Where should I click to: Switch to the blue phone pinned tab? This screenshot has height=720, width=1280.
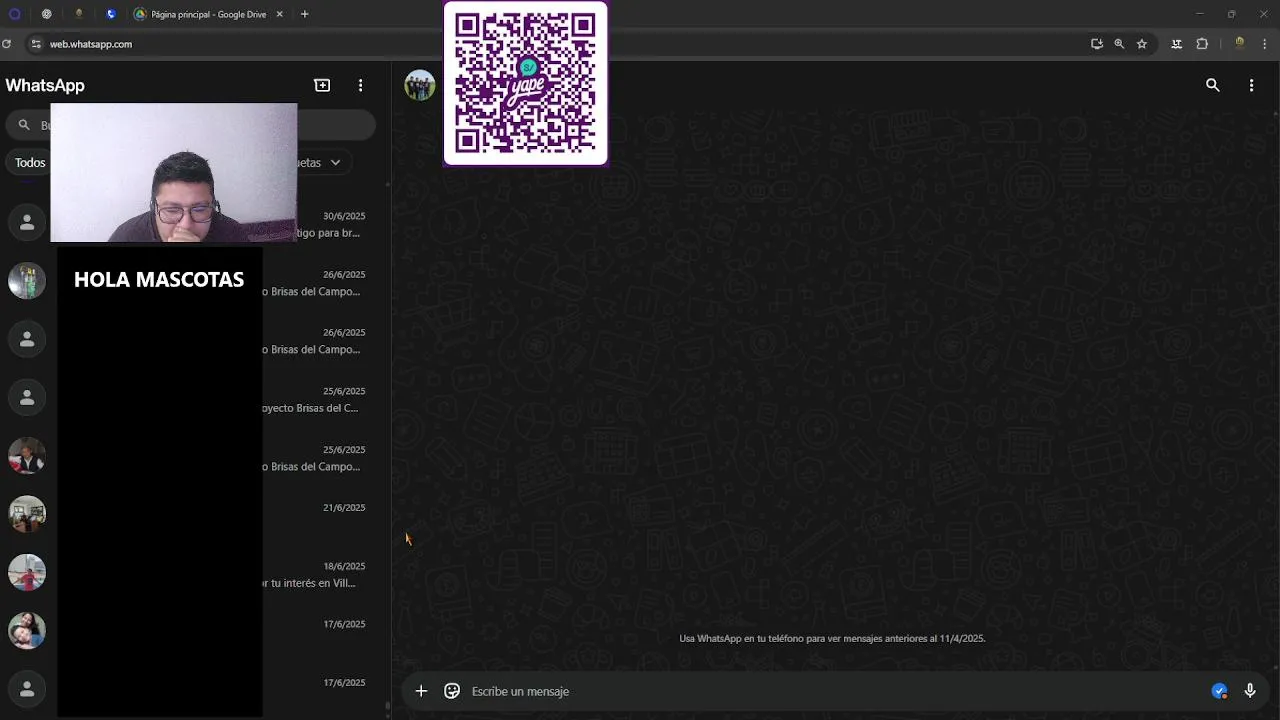[111, 14]
